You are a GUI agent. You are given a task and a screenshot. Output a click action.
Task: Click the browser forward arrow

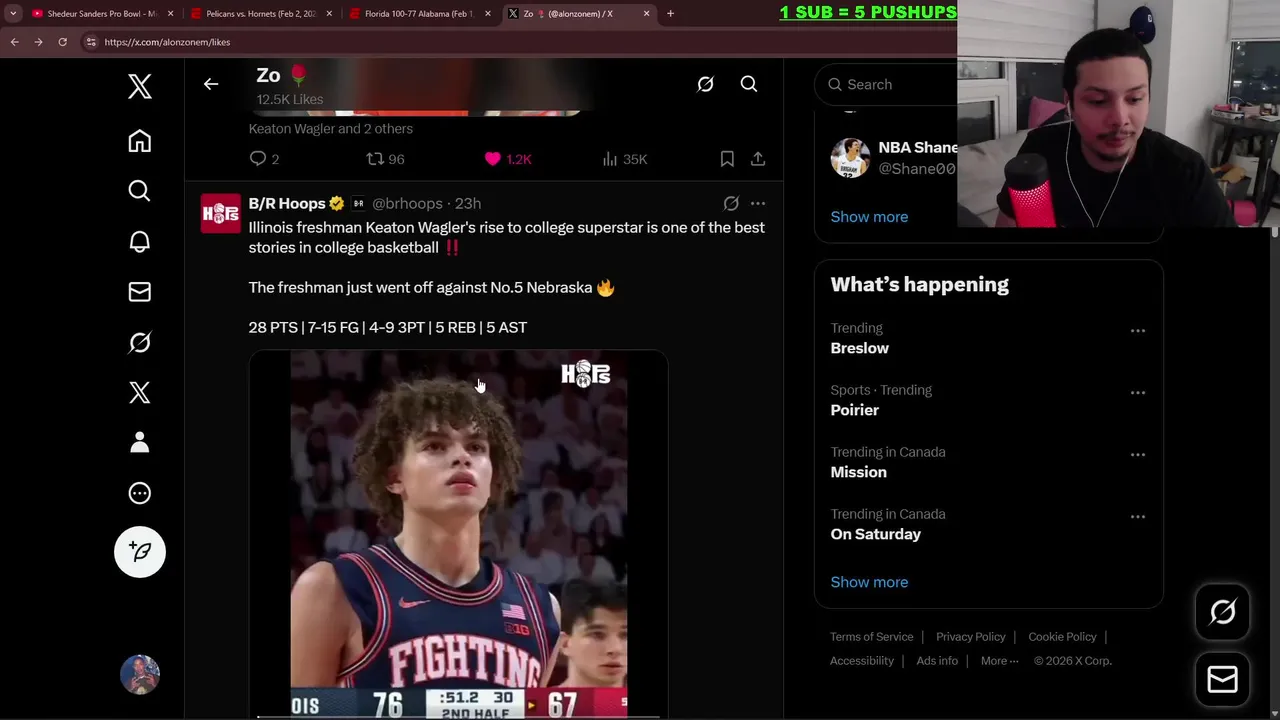click(38, 42)
